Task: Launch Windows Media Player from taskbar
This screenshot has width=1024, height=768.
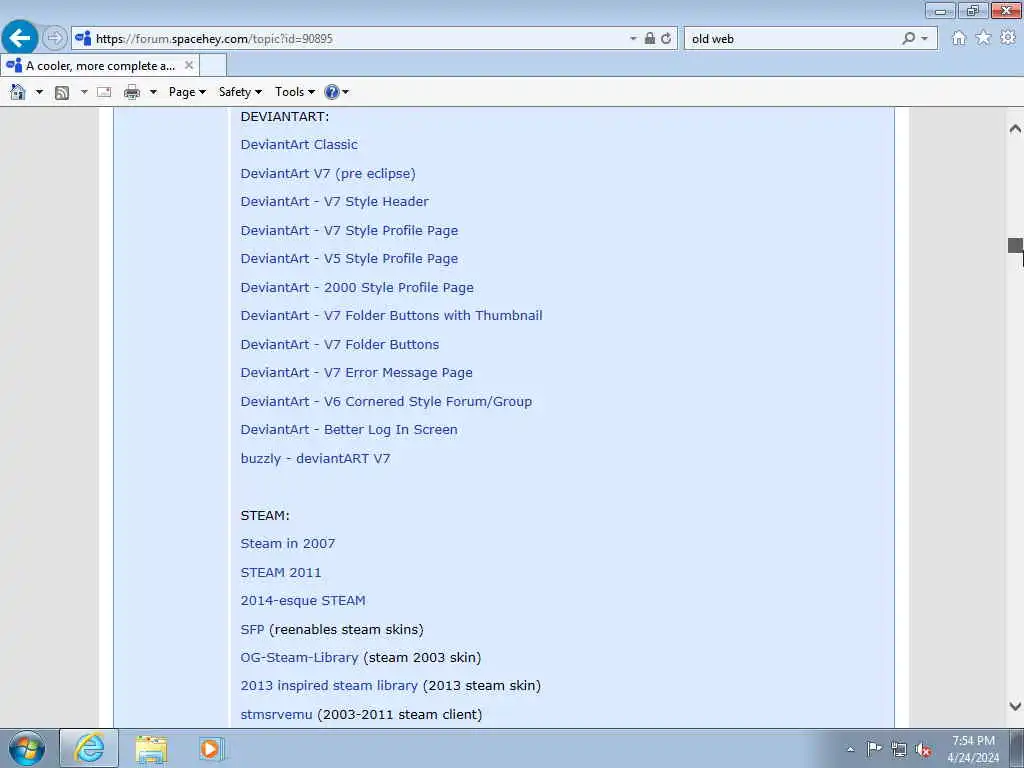Action: tap(210, 749)
